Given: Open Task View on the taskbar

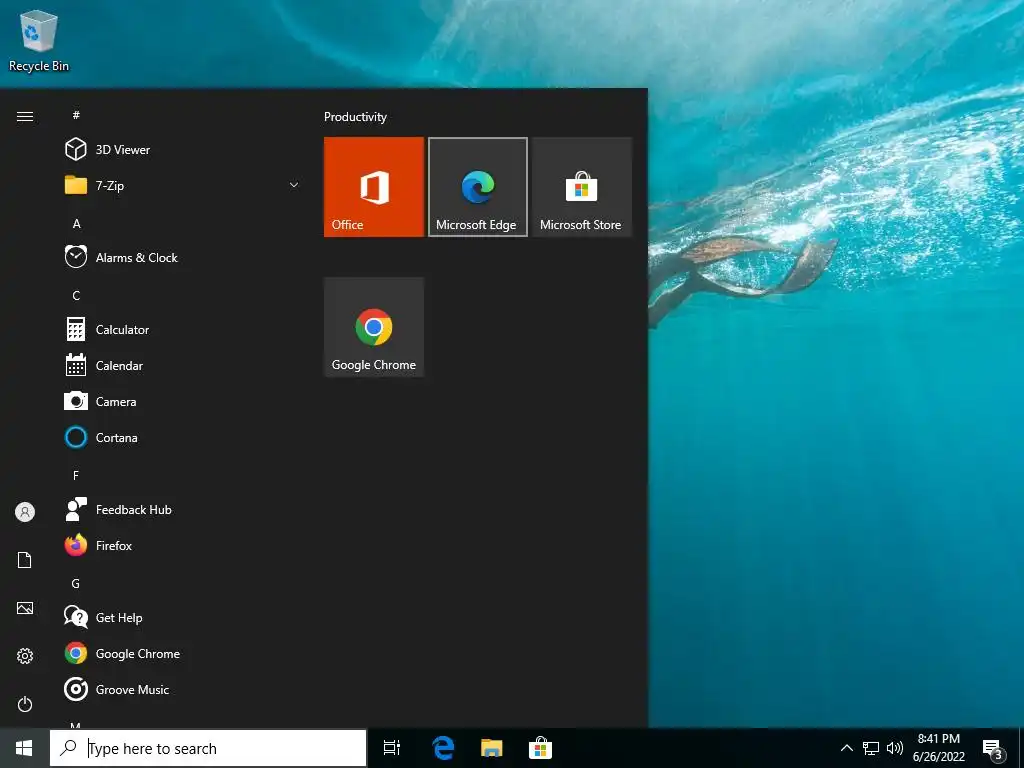Looking at the screenshot, I should (392, 748).
